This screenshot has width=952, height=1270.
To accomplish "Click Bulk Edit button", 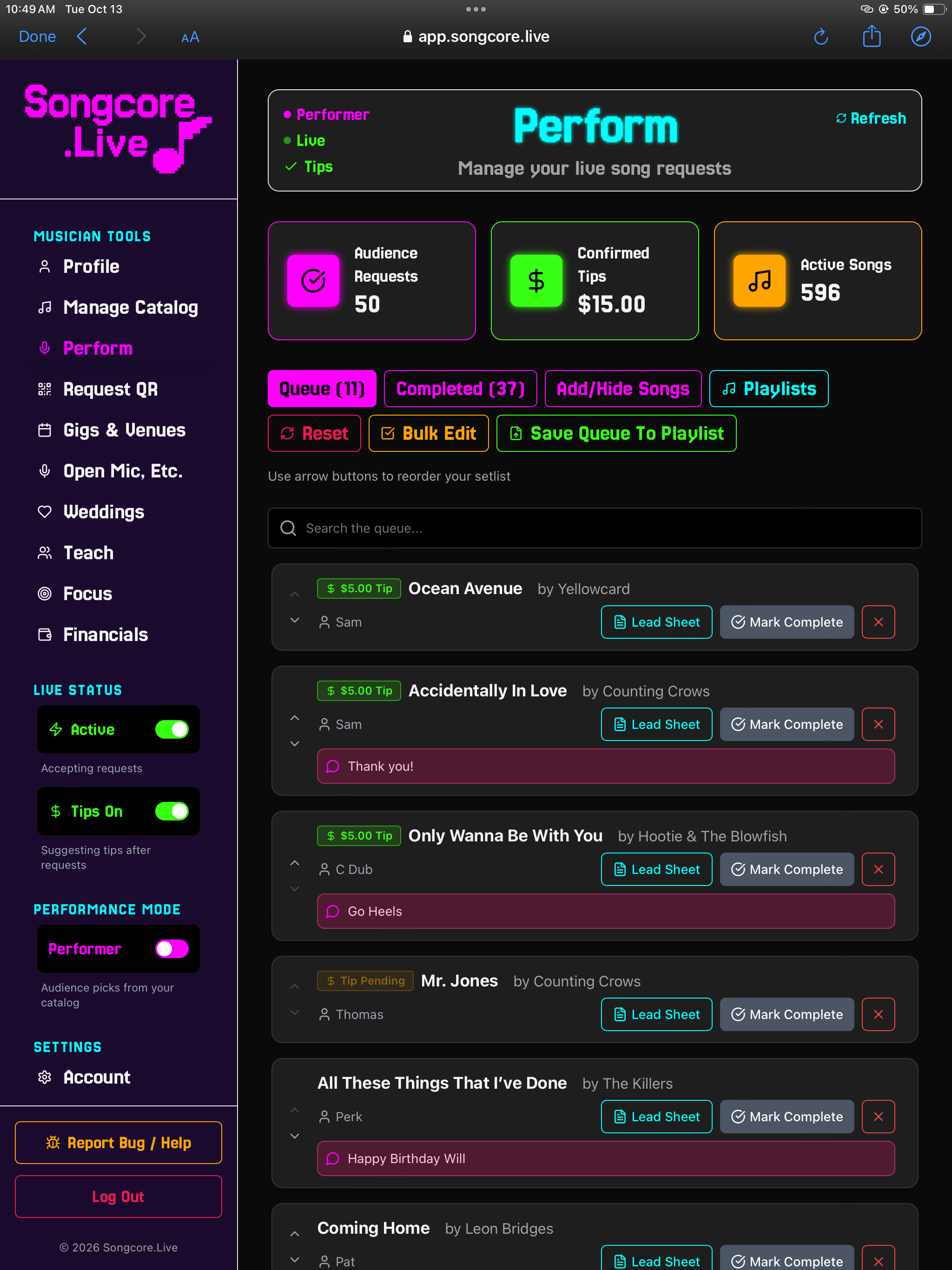I will (428, 433).
